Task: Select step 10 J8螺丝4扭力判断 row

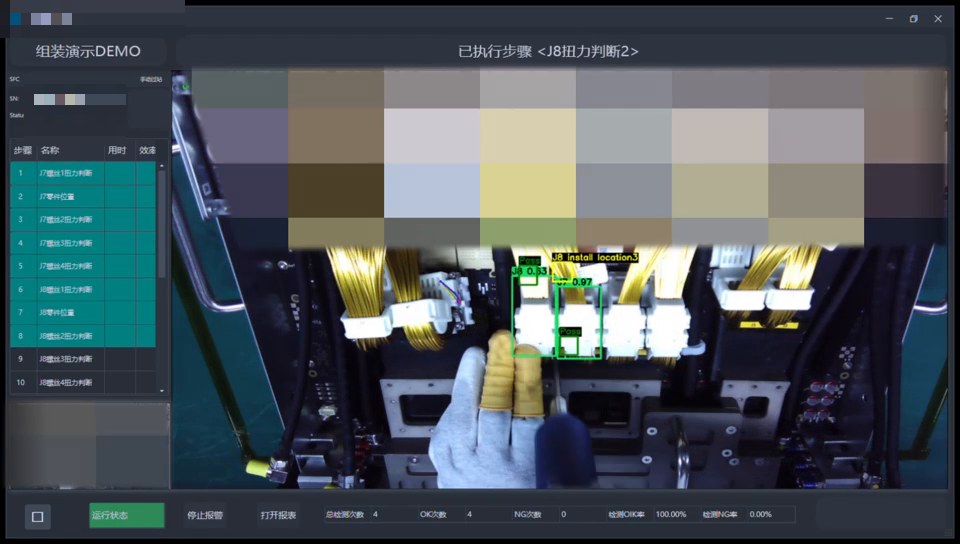Action: point(83,382)
